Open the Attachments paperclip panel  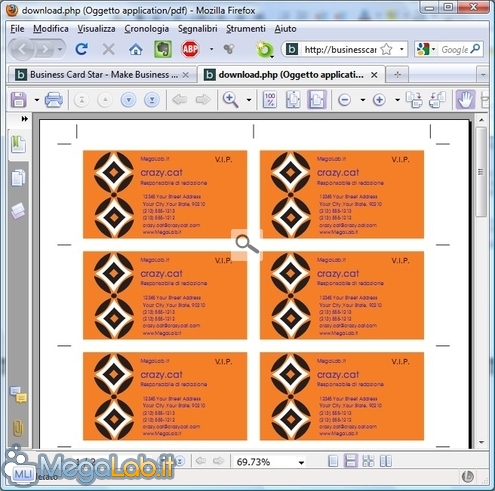coord(18,427)
